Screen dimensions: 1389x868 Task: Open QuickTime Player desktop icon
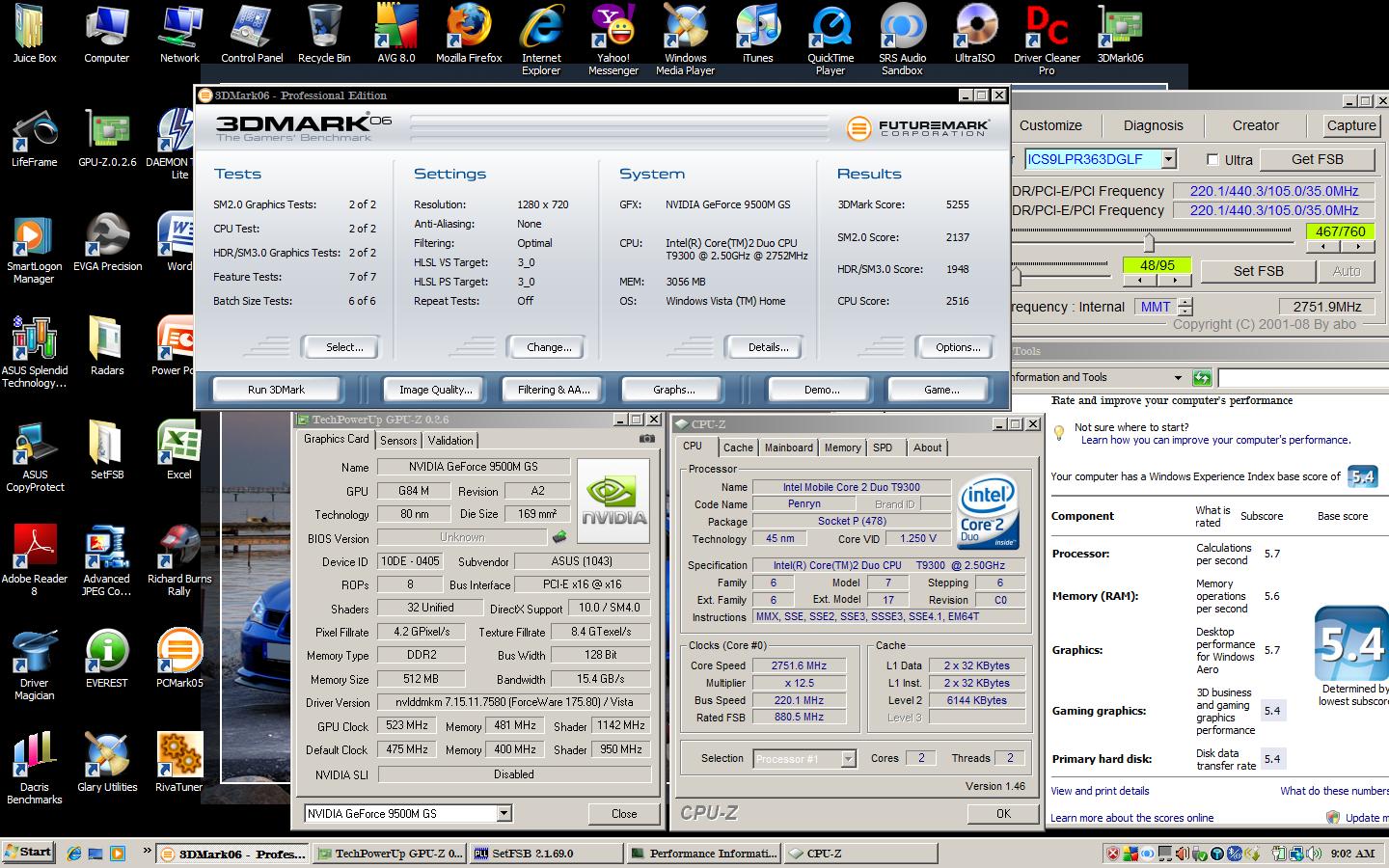click(831, 40)
